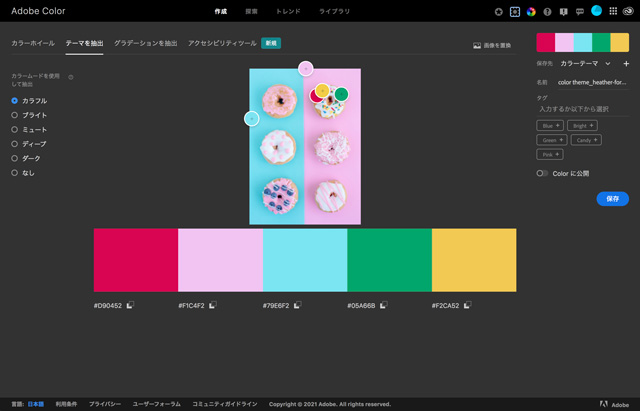Click the Adobe logo in footer
The width and height of the screenshot is (640, 411).
pyautogui.click(x=614, y=404)
